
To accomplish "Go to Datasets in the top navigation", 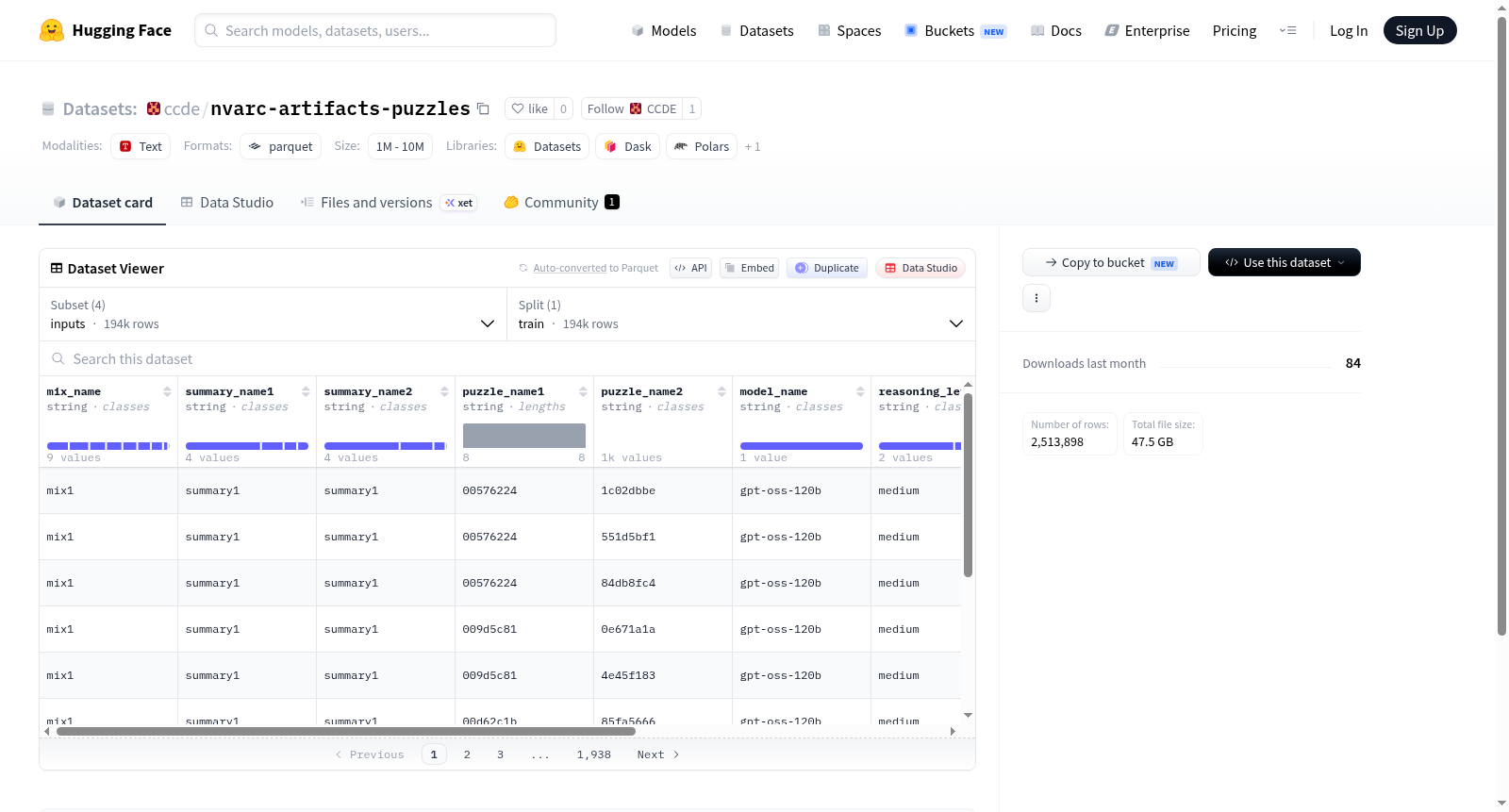I will click(x=756, y=31).
